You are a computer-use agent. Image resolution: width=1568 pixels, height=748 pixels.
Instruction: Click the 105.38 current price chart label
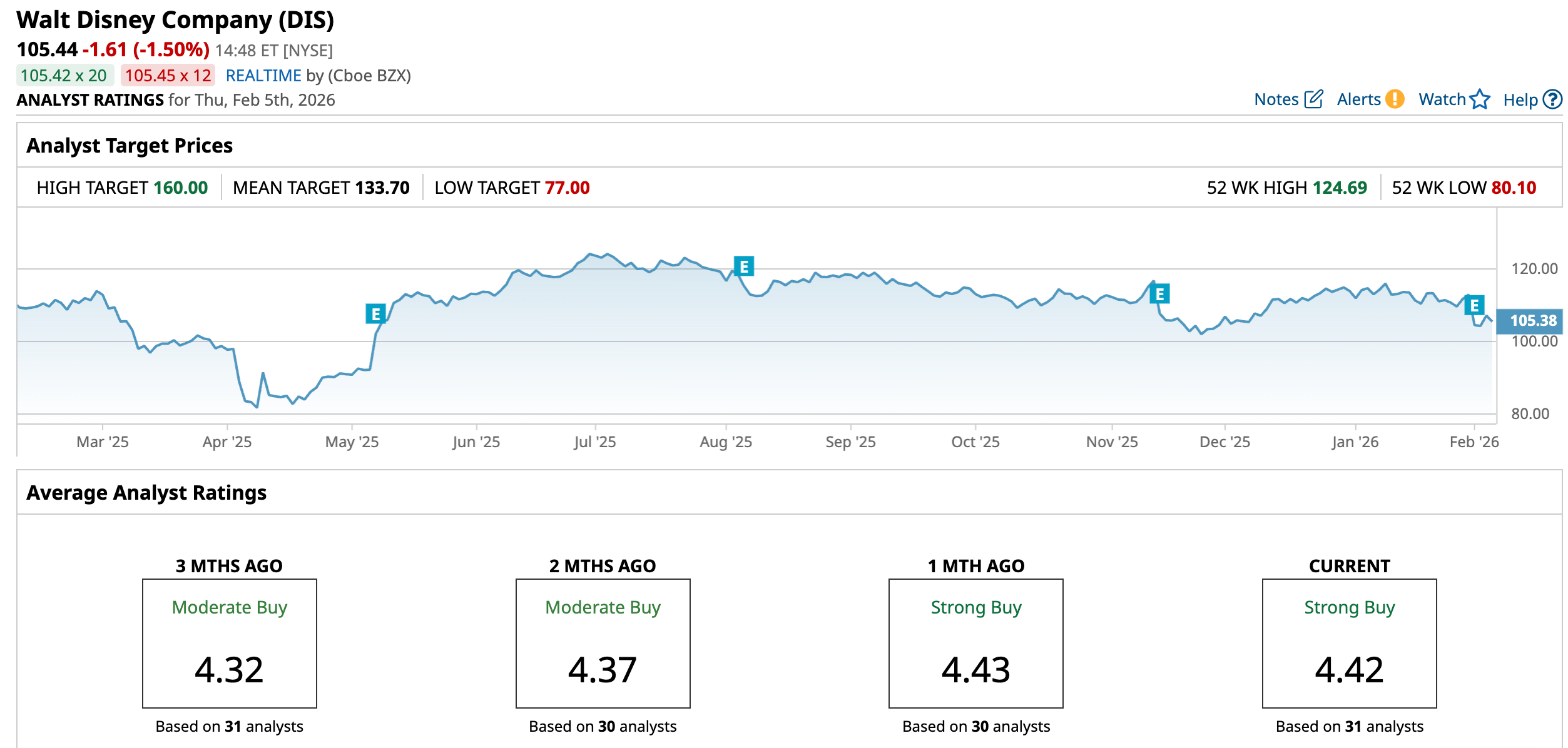pyautogui.click(x=1532, y=321)
